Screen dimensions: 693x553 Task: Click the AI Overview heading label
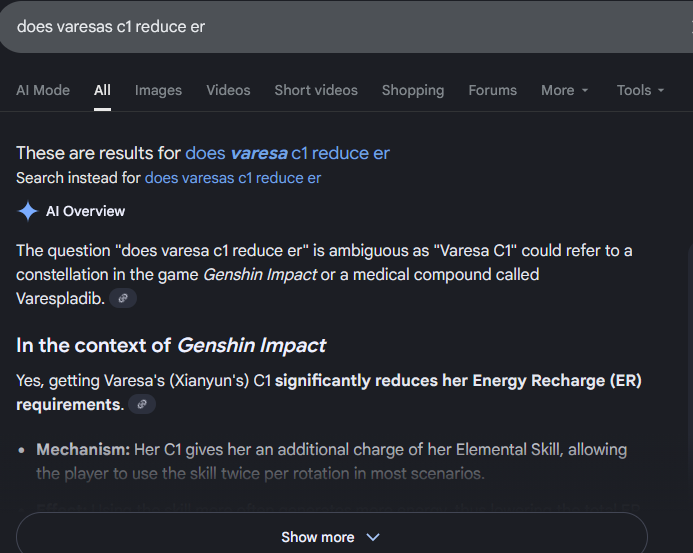pyautogui.click(x=86, y=211)
